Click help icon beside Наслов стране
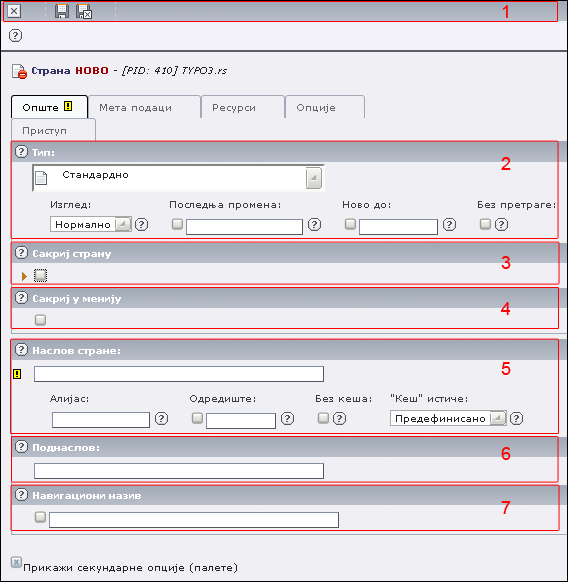Image resolution: width=568 pixels, height=582 pixels. pyautogui.click(x=21, y=350)
